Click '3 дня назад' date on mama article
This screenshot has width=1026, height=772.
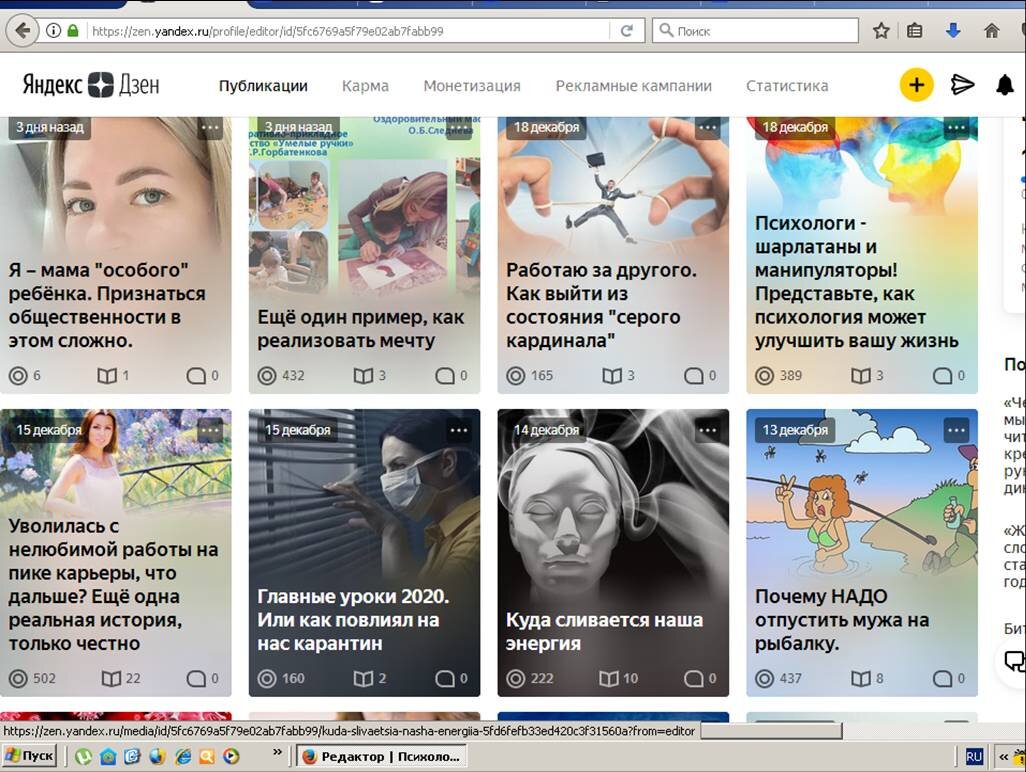point(50,127)
